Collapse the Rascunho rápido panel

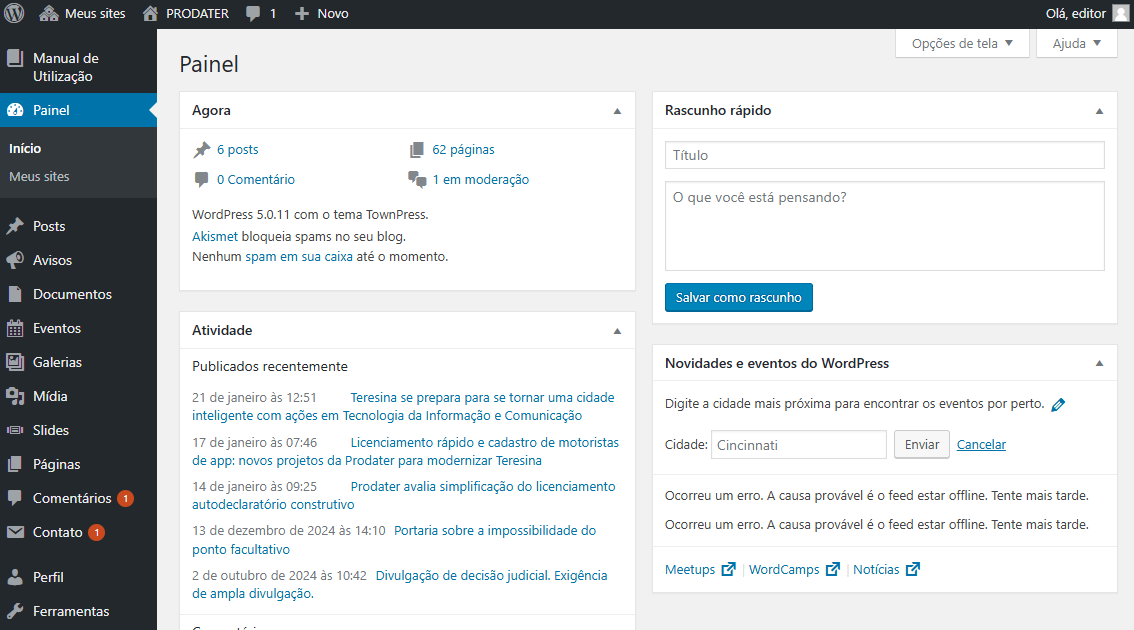click(1099, 111)
